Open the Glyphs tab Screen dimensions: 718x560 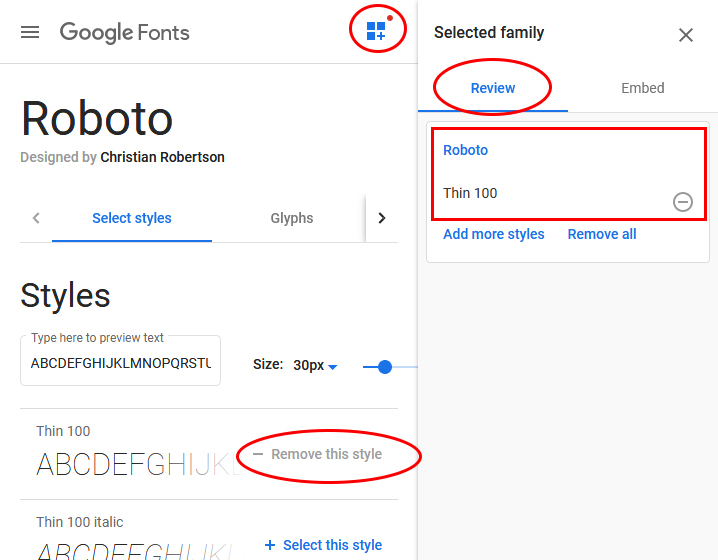pyautogui.click(x=292, y=218)
